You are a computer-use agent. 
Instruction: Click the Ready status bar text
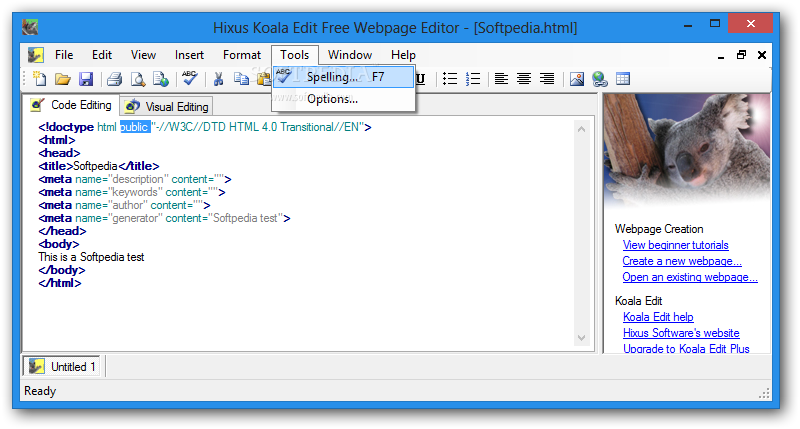(x=40, y=391)
